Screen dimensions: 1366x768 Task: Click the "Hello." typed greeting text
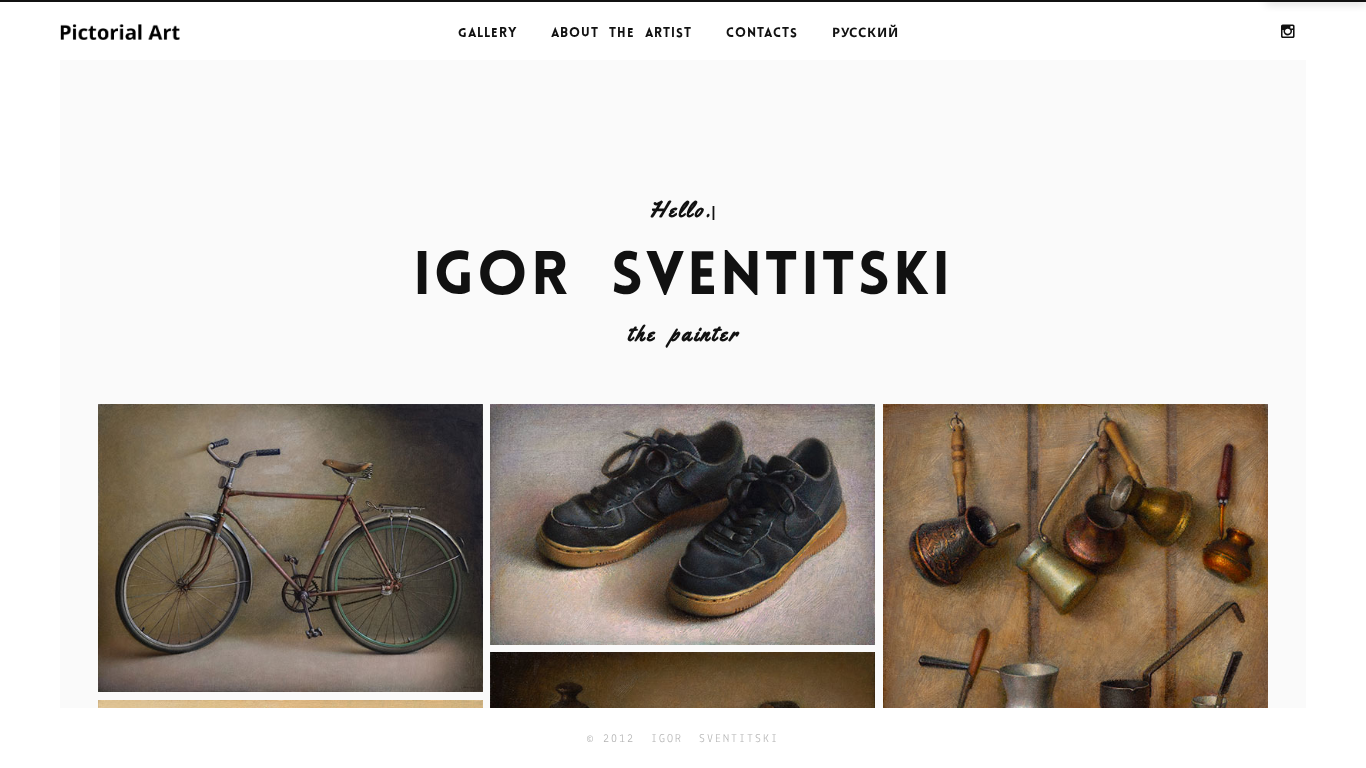coord(680,210)
